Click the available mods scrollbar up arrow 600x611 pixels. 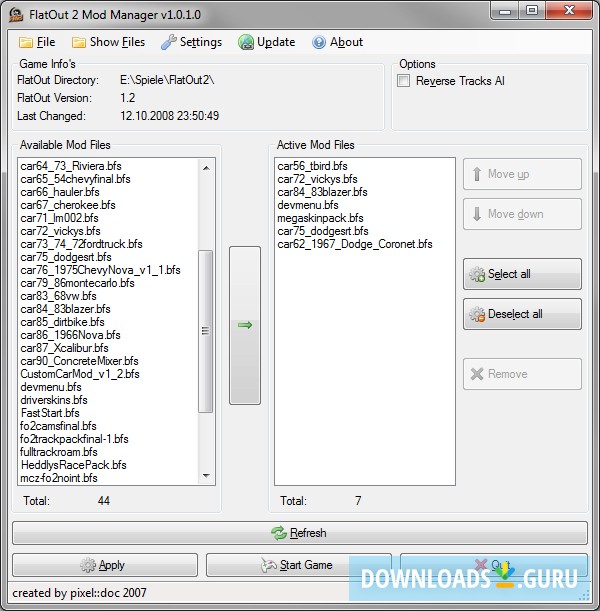tap(206, 168)
